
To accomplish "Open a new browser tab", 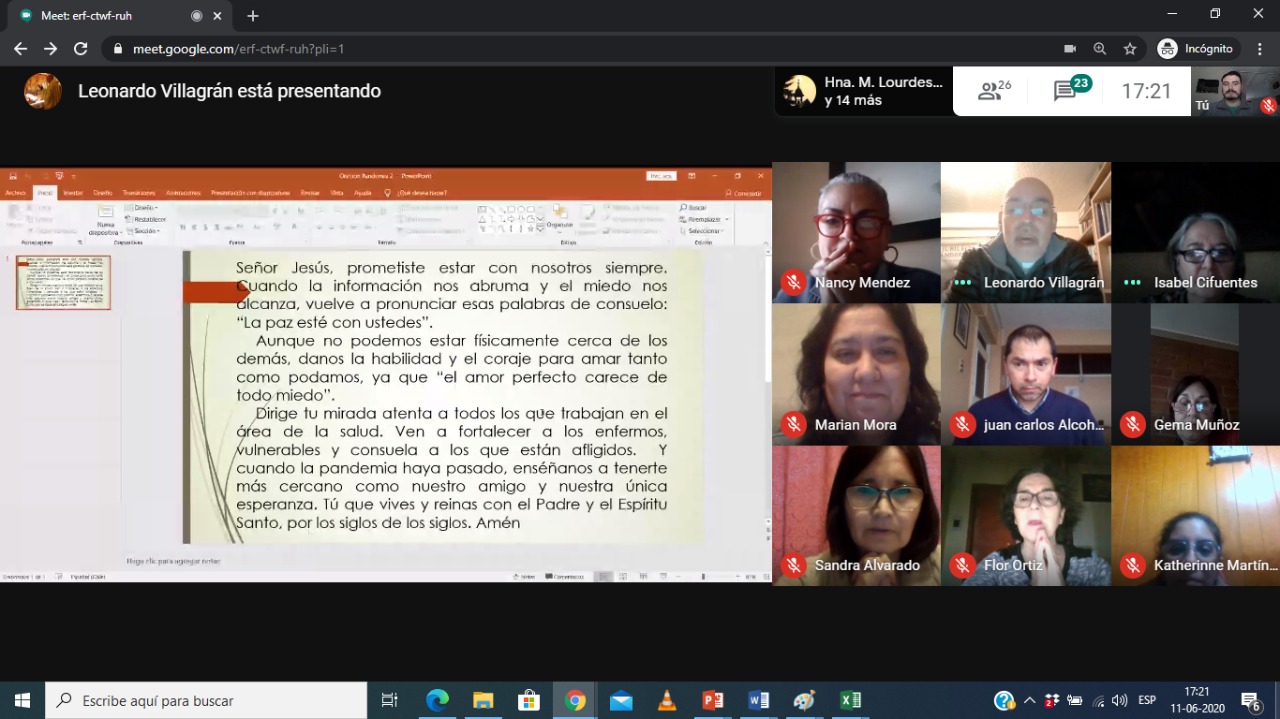I will coord(253,16).
